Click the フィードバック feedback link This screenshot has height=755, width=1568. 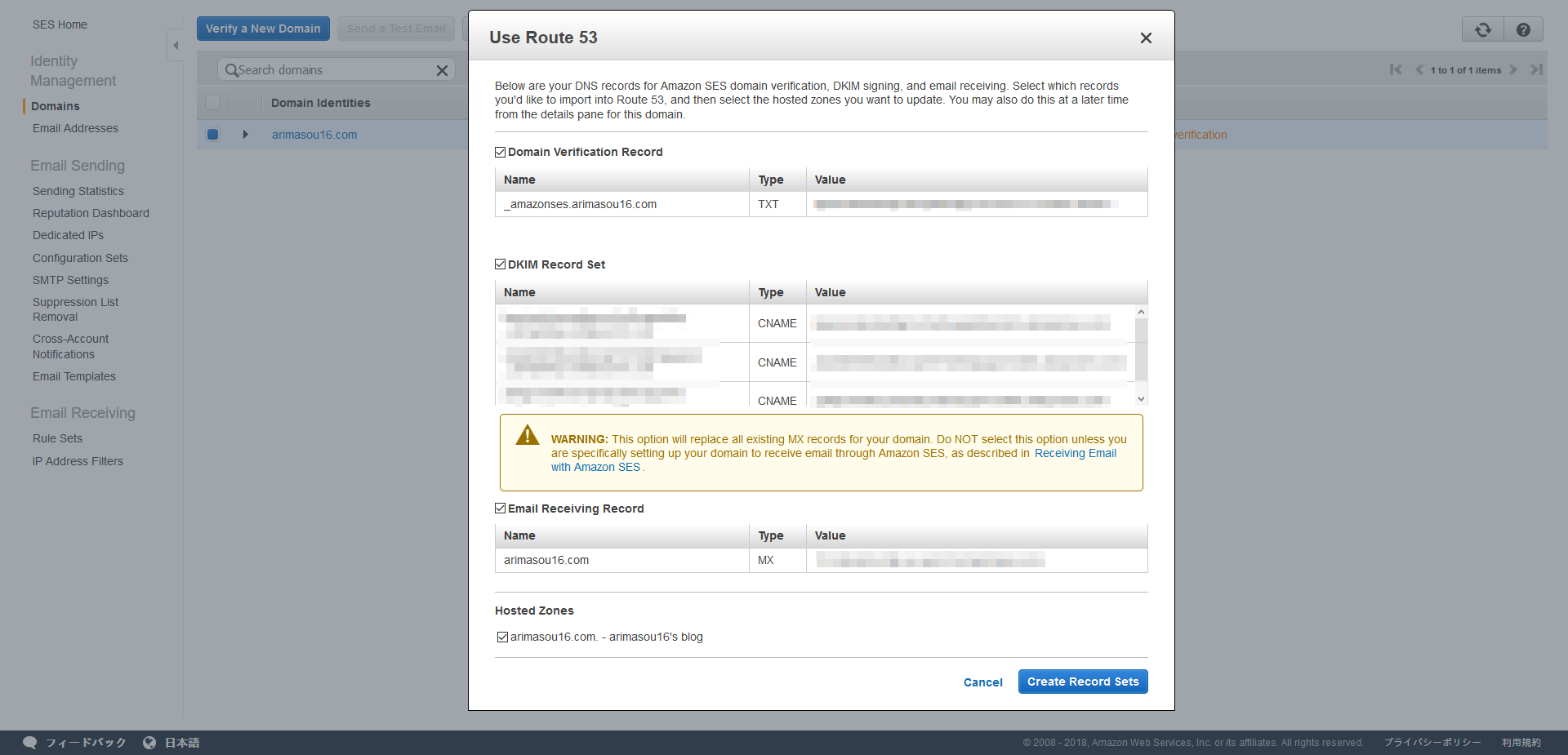(86, 743)
